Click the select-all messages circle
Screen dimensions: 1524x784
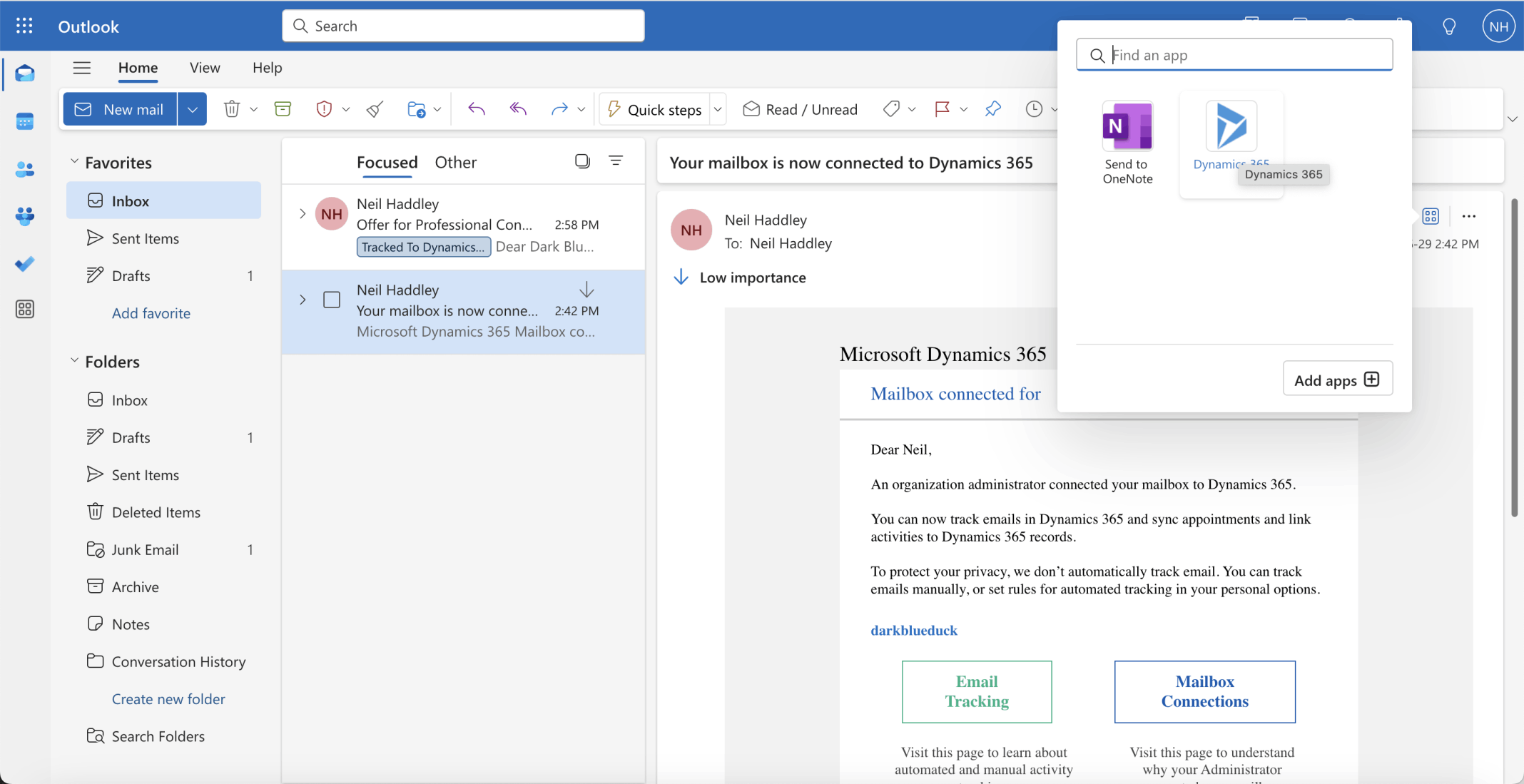tap(582, 161)
